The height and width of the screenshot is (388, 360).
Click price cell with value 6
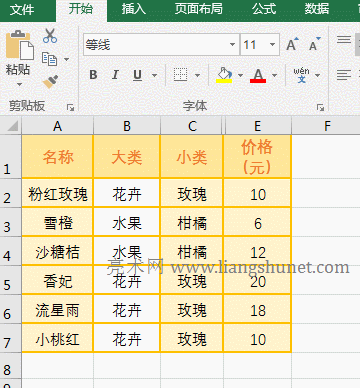coord(258,222)
